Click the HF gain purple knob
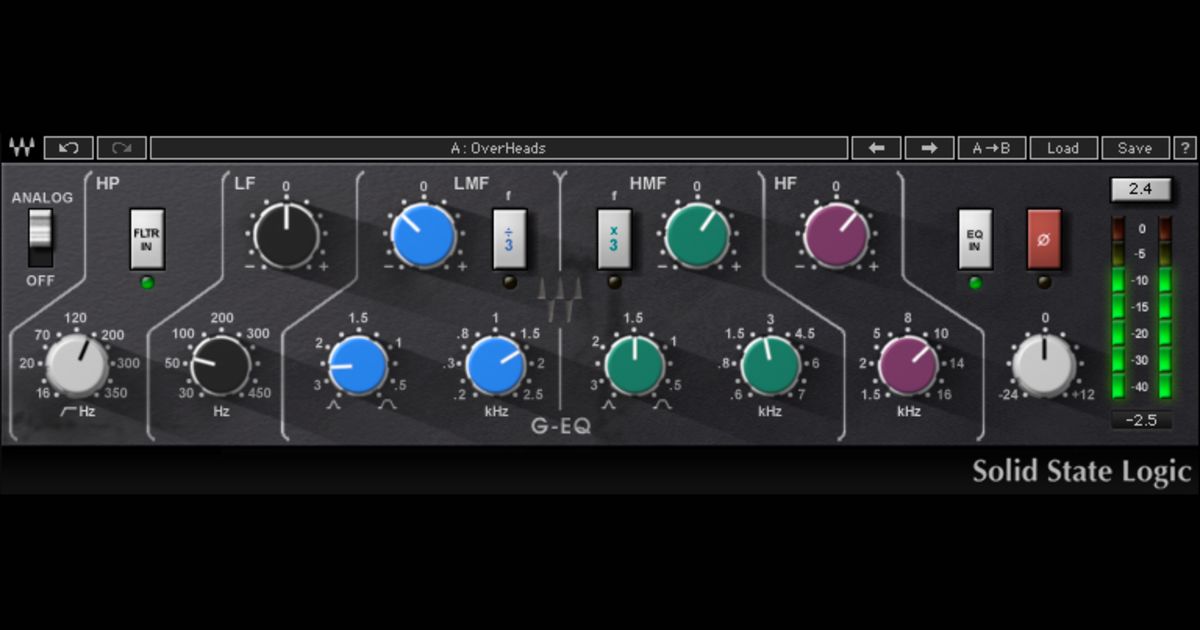The image size is (1200, 630). (836, 236)
